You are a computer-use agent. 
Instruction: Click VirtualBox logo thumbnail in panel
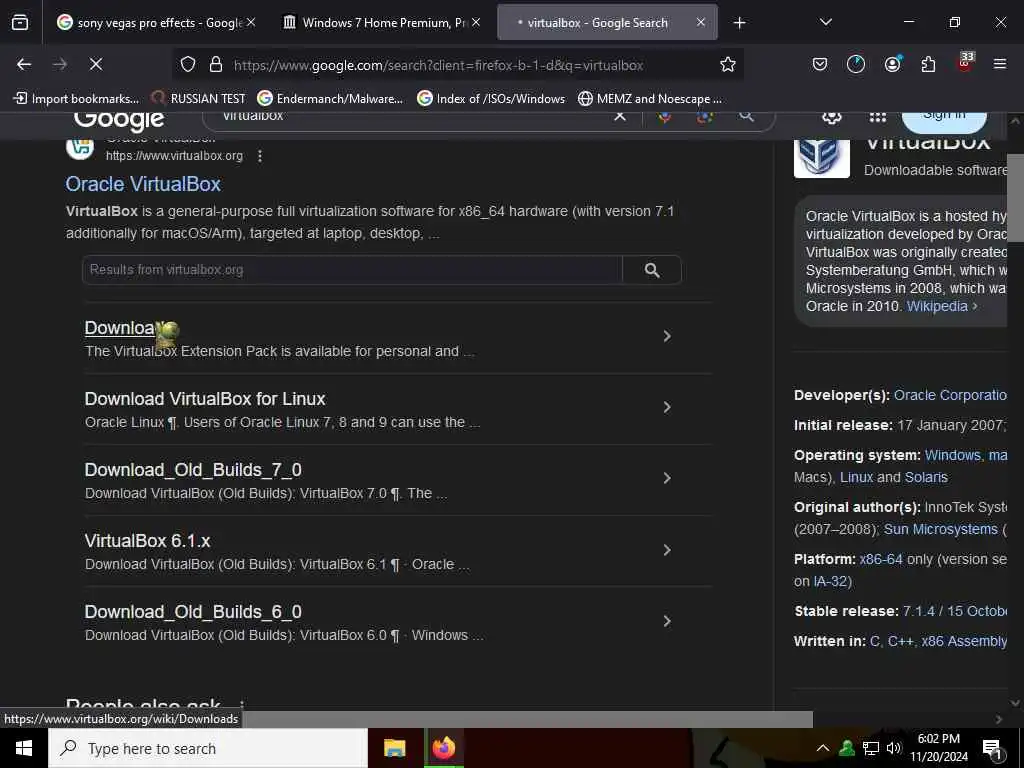click(822, 157)
